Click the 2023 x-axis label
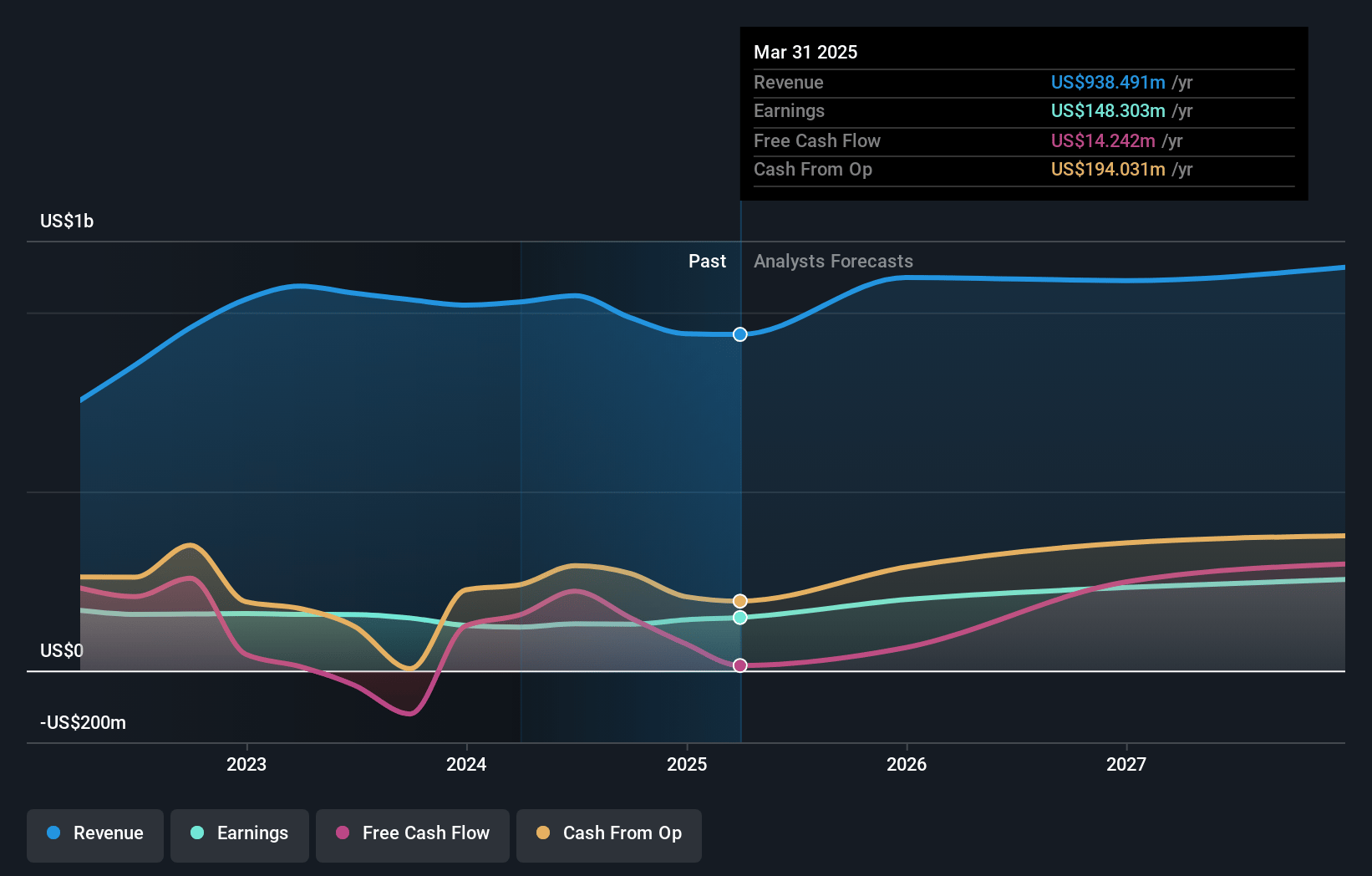 [x=246, y=764]
